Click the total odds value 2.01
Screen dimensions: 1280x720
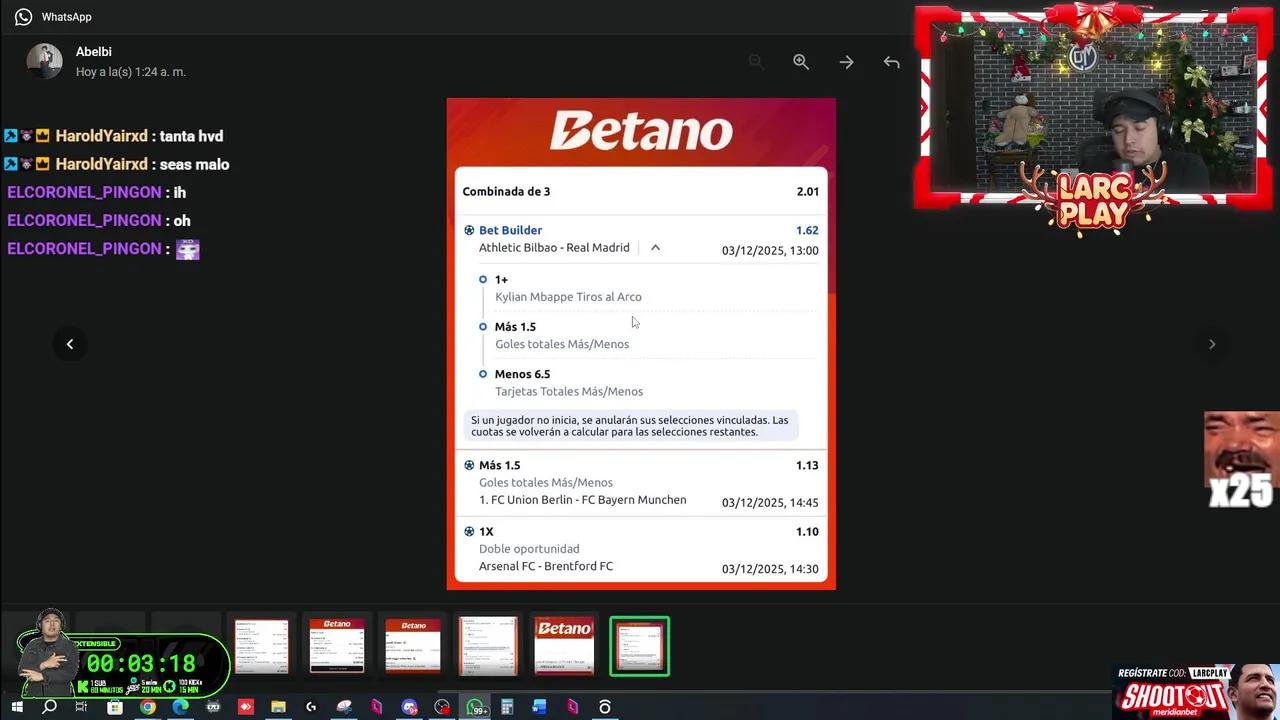[x=807, y=192]
